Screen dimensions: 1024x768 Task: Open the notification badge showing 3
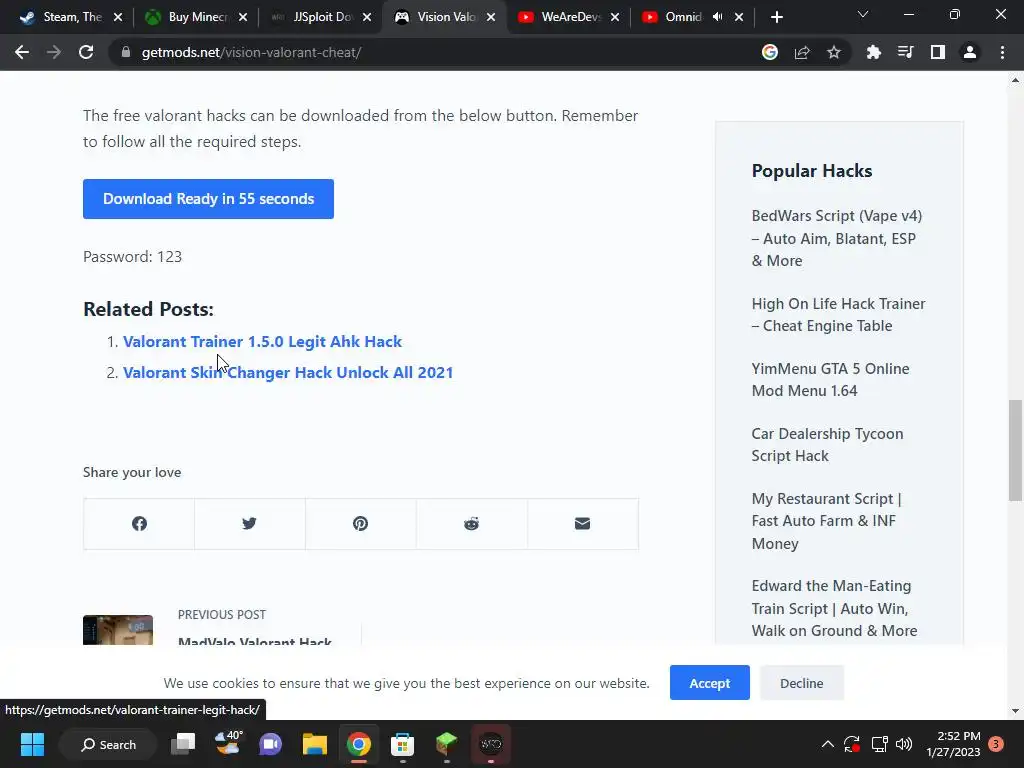tap(996, 744)
